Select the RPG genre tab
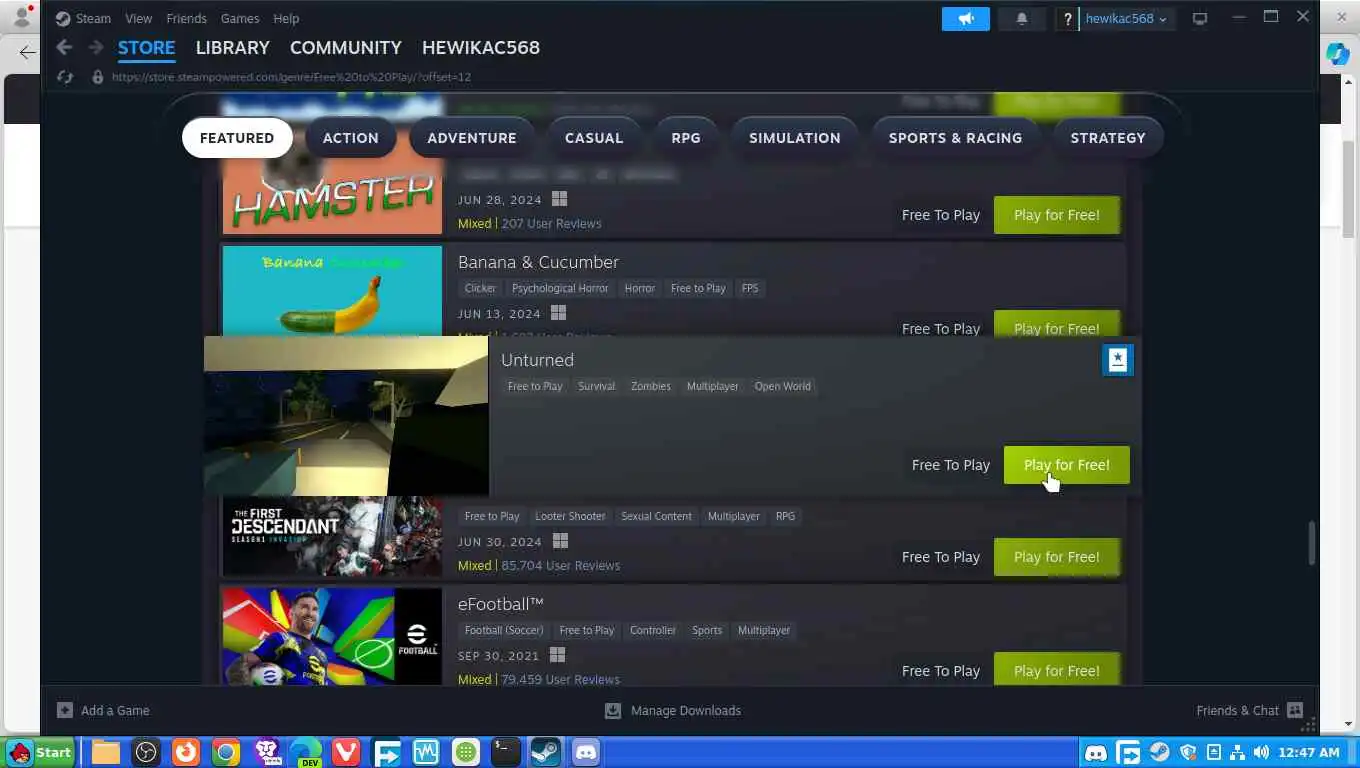This screenshot has height=768, width=1360. click(x=686, y=138)
